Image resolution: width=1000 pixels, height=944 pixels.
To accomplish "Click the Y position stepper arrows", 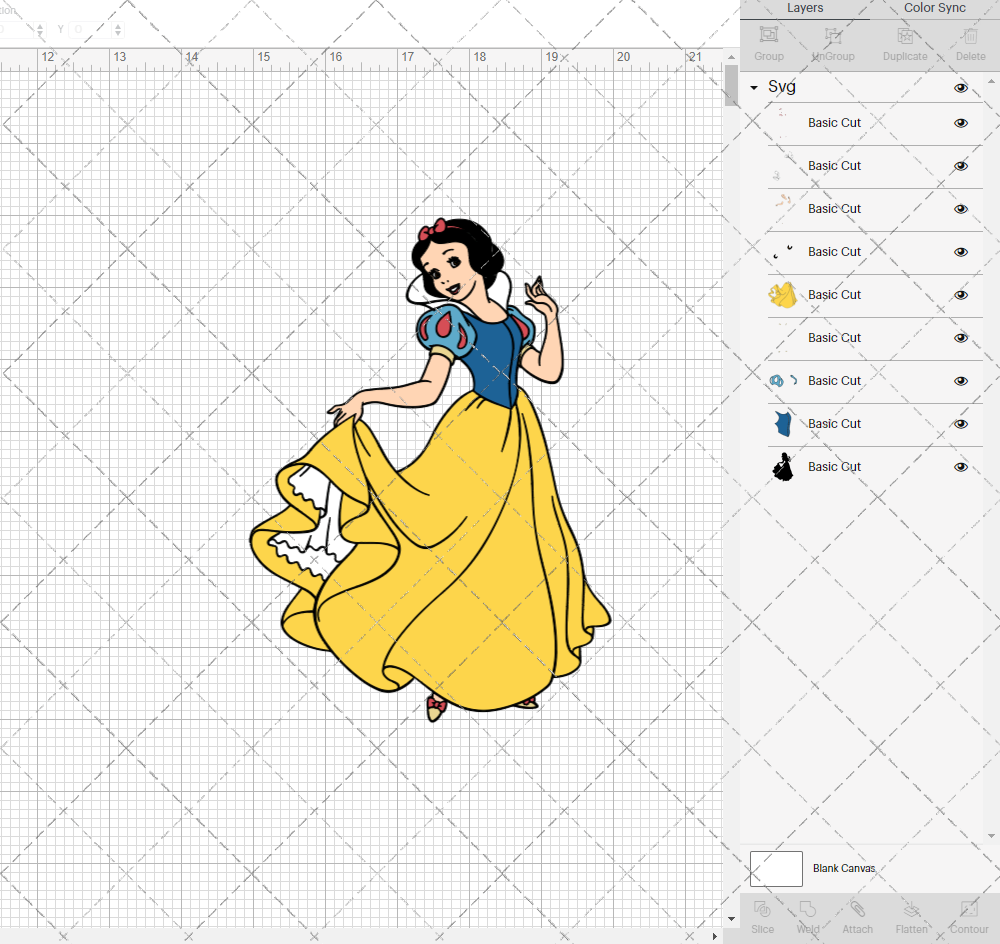I will tap(117, 29).
